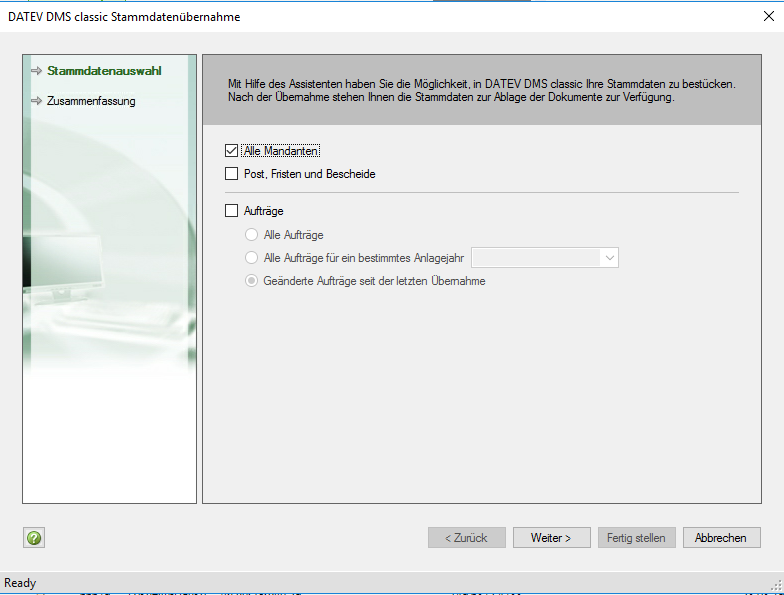Viewport: 784px width, 595px height.
Task: Click the assistant description text in the gray header
Action: (x=482, y=90)
